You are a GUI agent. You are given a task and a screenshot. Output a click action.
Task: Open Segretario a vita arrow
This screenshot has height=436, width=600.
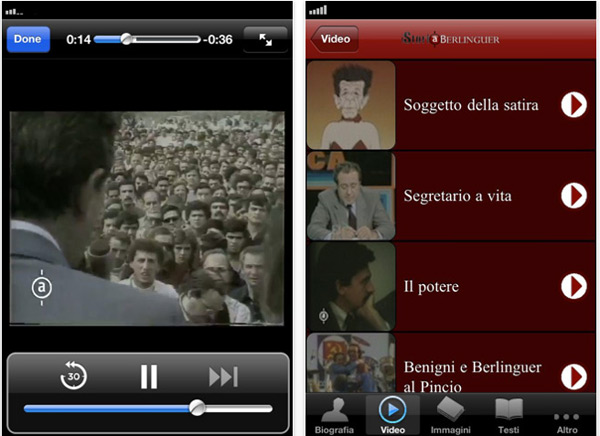(574, 196)
